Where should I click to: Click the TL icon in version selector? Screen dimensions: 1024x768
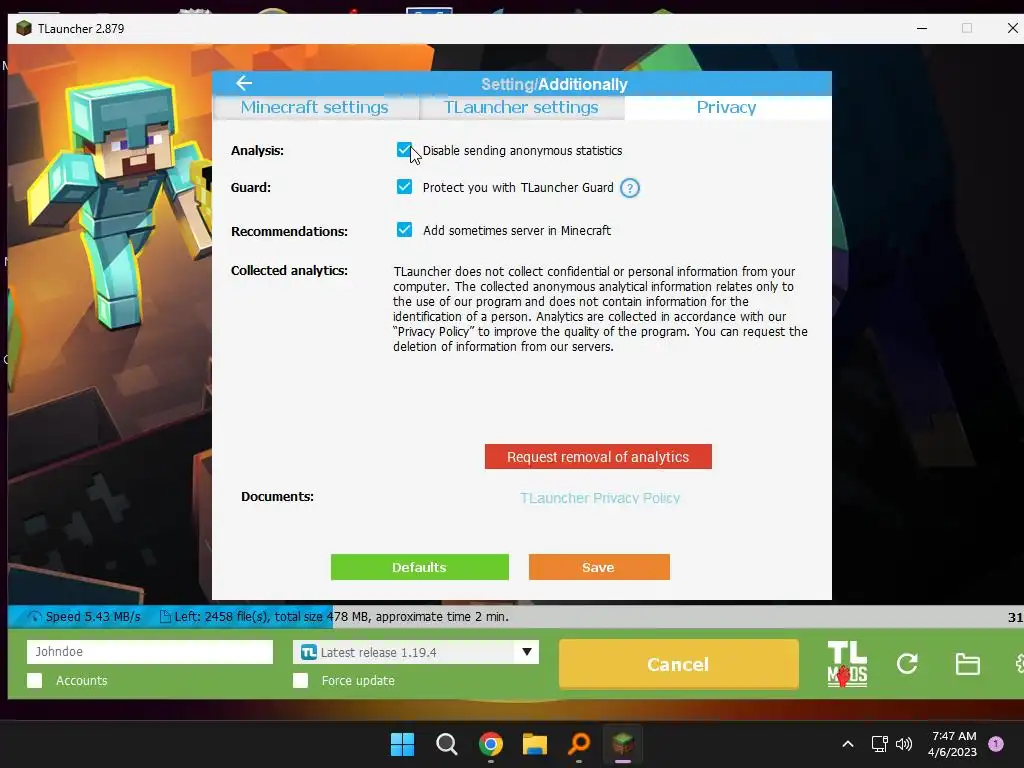click(x=308, y=652)
